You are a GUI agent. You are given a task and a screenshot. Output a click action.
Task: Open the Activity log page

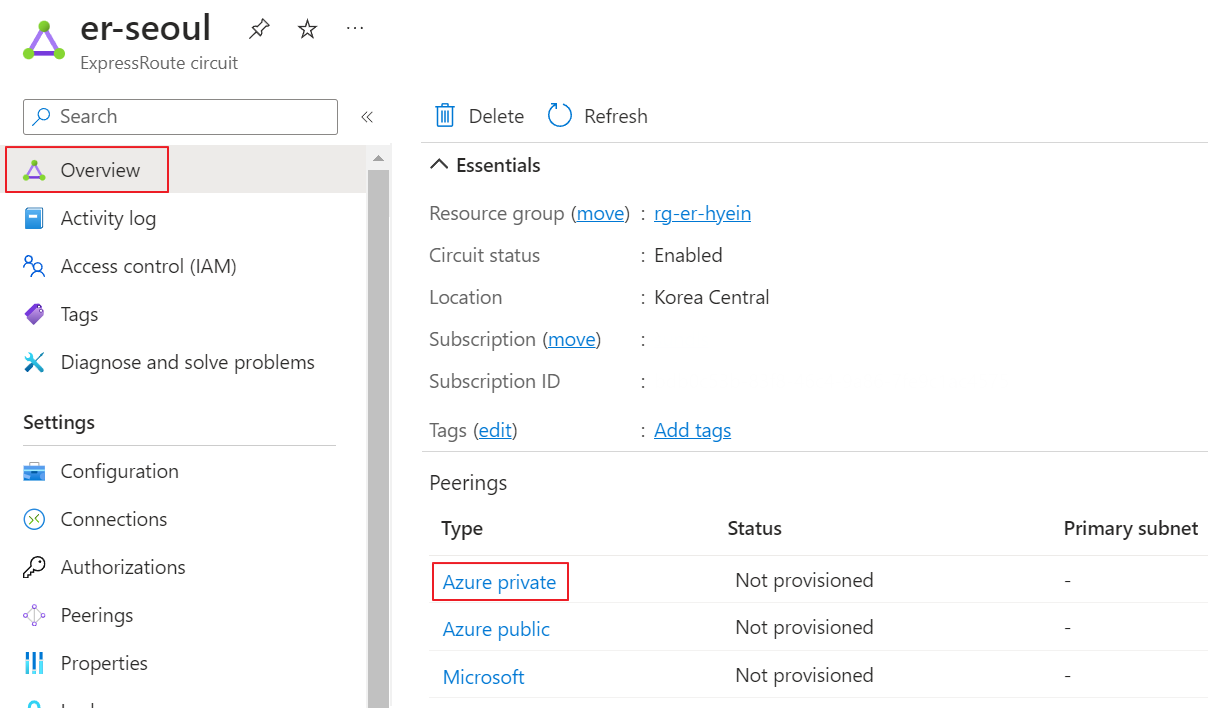108,218
